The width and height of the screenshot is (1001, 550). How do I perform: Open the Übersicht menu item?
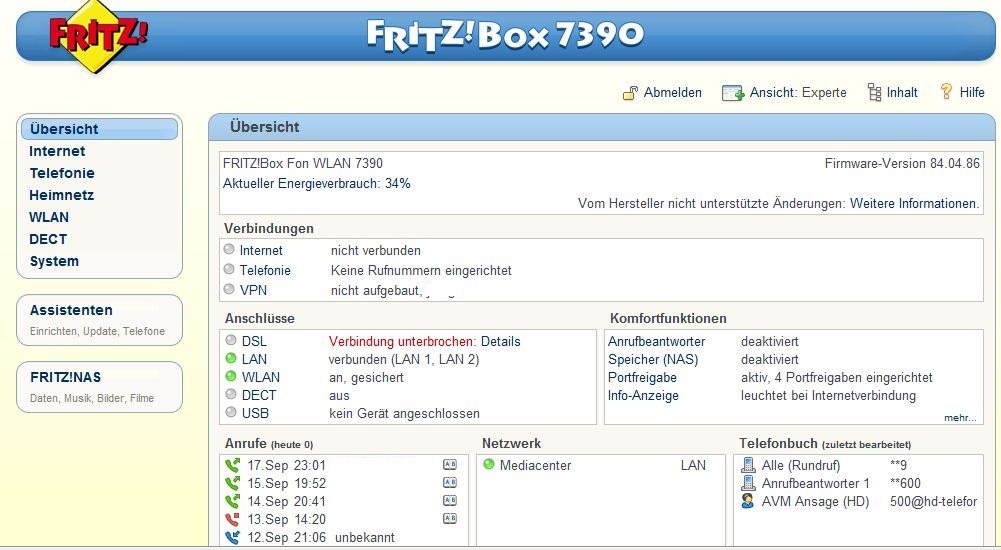coord(100,129)
